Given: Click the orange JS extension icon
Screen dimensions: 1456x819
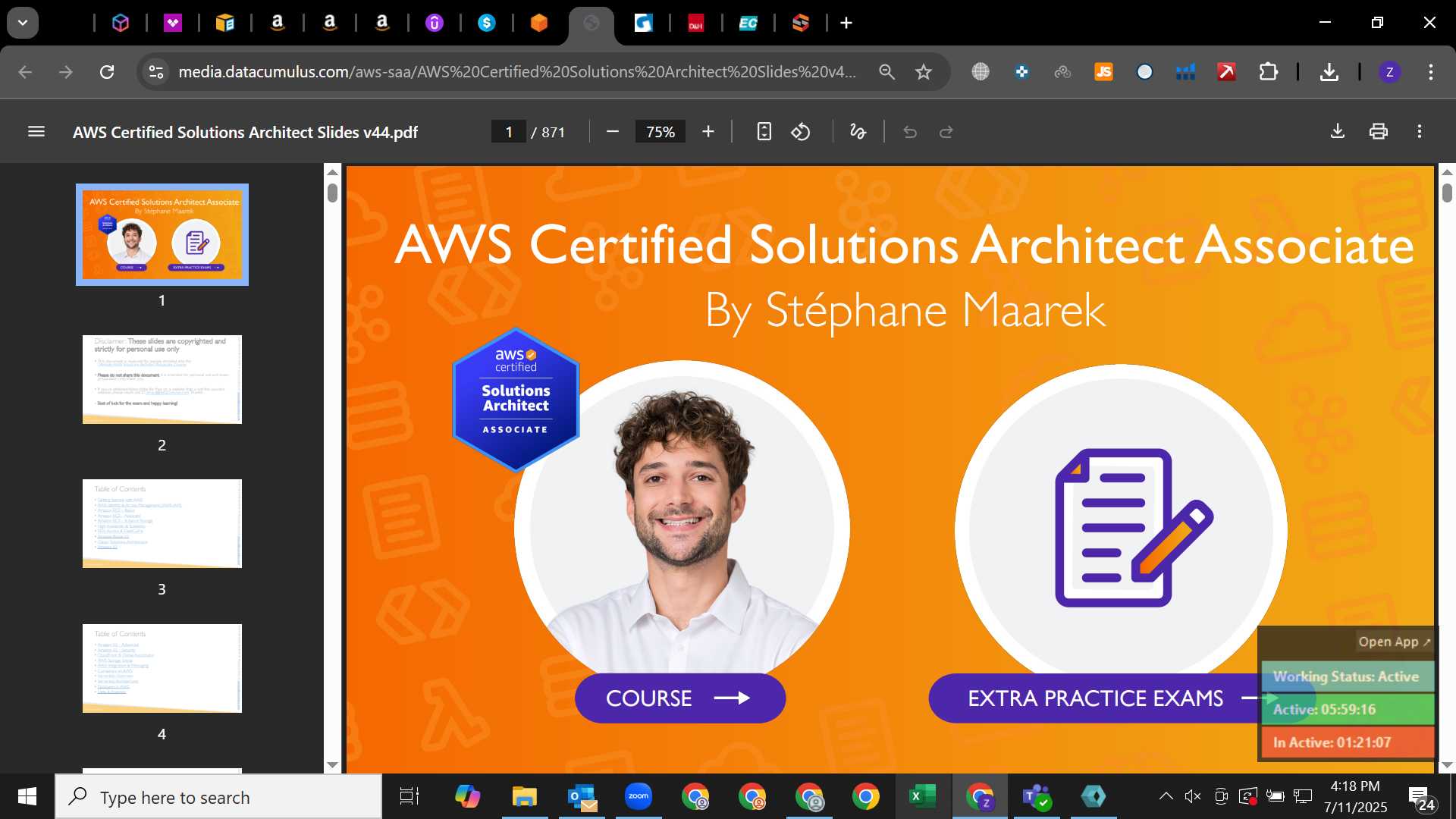Looking at the screenshot, I should click(x=1103, y=72).
